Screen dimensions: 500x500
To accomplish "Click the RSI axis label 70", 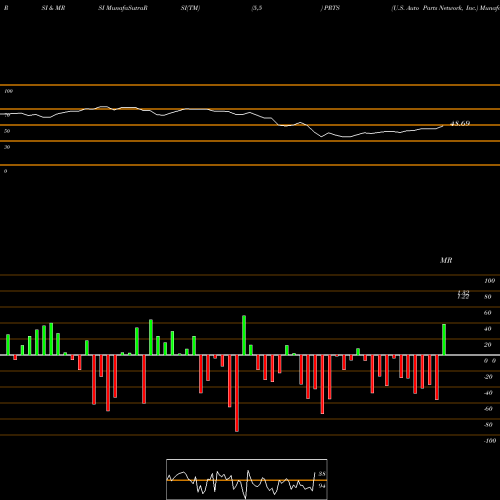I will 7,115.
